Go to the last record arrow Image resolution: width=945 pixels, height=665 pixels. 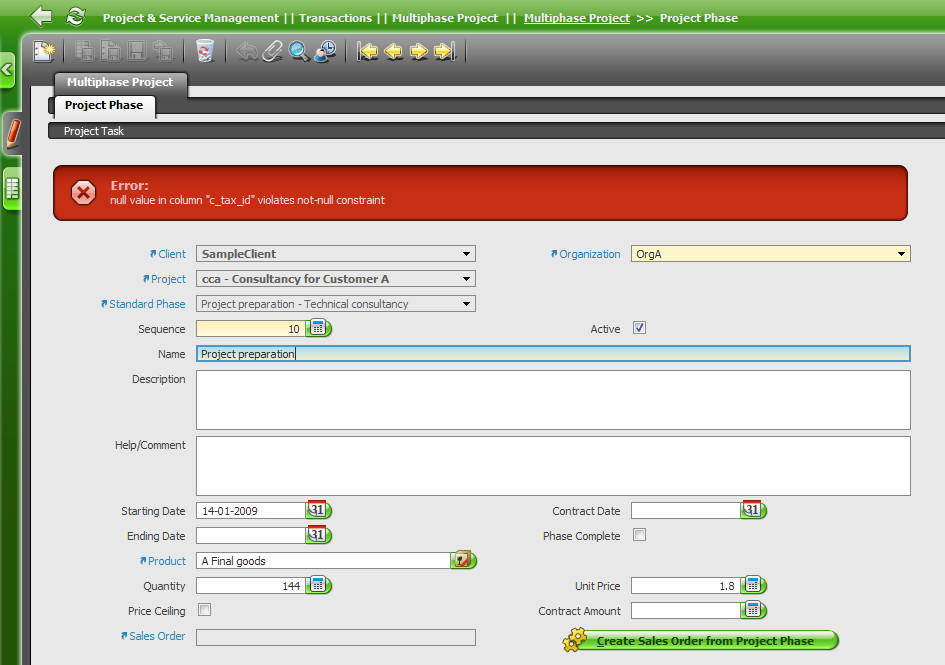click(x=445, y=51)
